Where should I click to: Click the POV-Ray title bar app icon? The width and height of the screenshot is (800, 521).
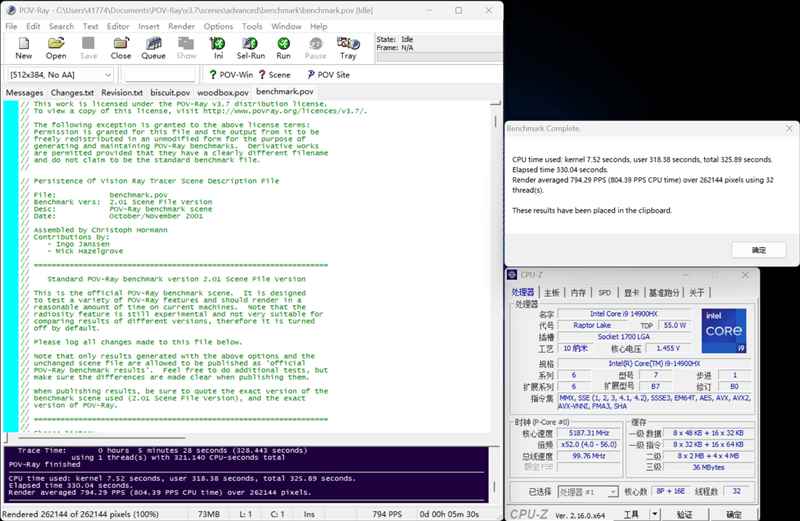[11, 10]
